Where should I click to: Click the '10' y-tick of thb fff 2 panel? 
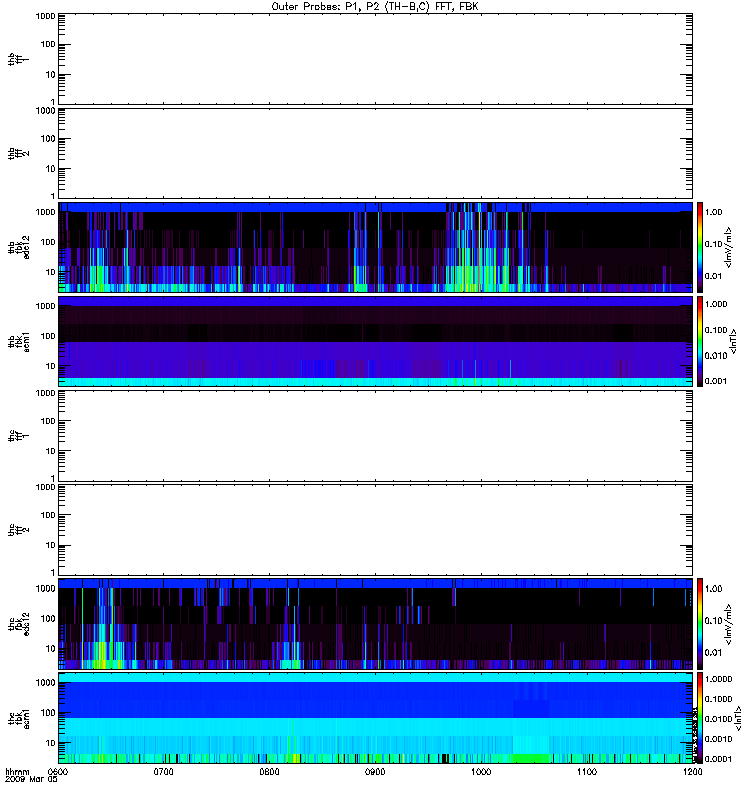(51, 168)
